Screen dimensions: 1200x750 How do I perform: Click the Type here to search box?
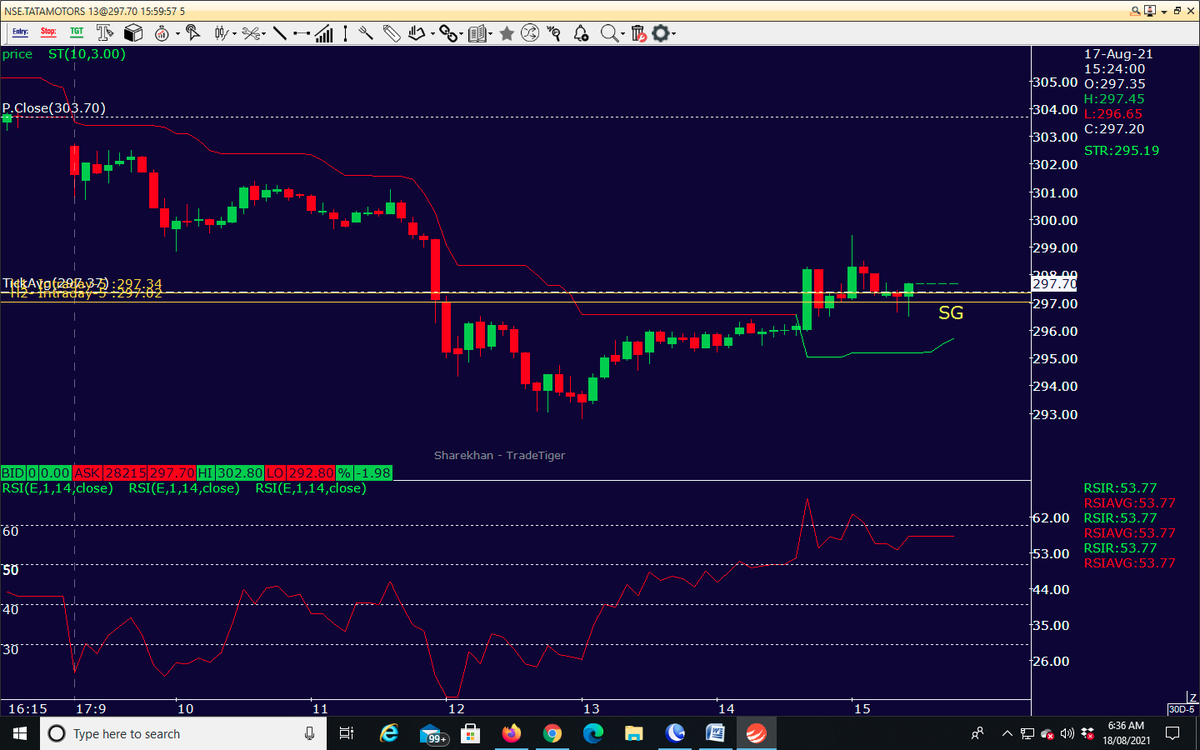point(185,733)
